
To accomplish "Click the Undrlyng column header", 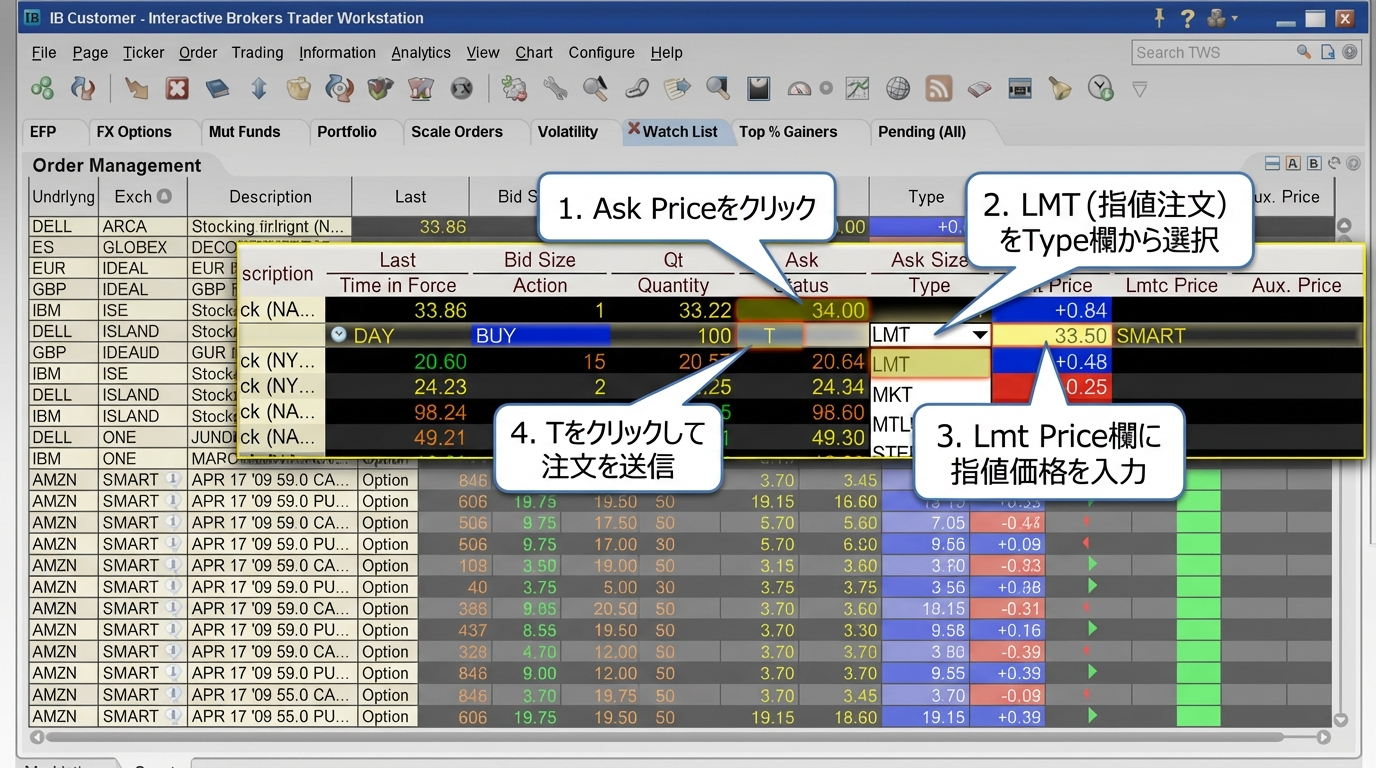I will pos(64,196).
